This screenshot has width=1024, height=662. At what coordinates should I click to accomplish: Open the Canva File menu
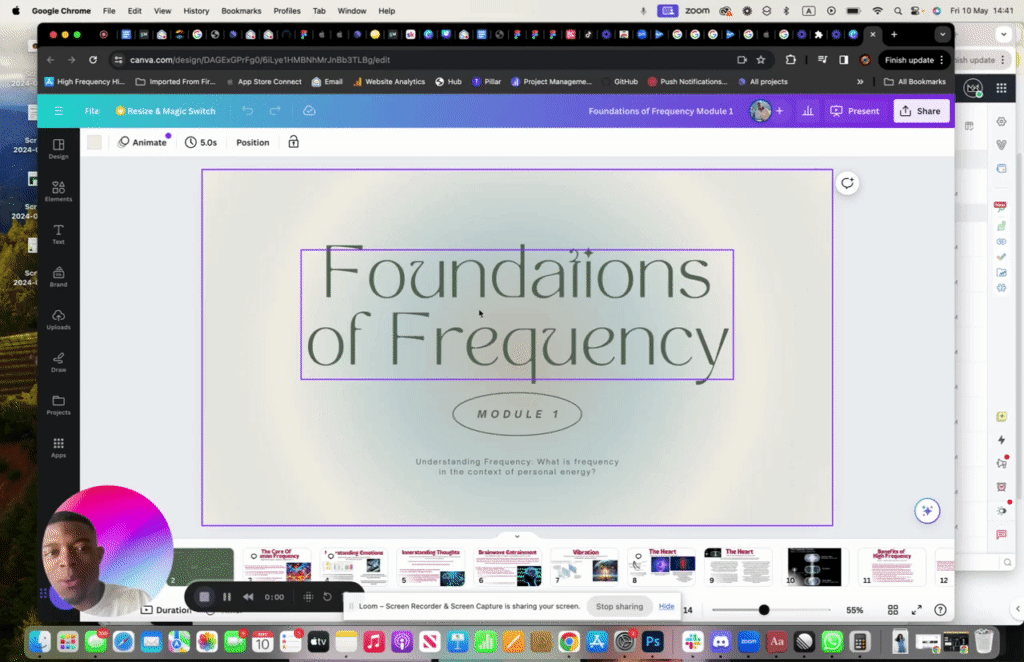click(x=93, y=111)
